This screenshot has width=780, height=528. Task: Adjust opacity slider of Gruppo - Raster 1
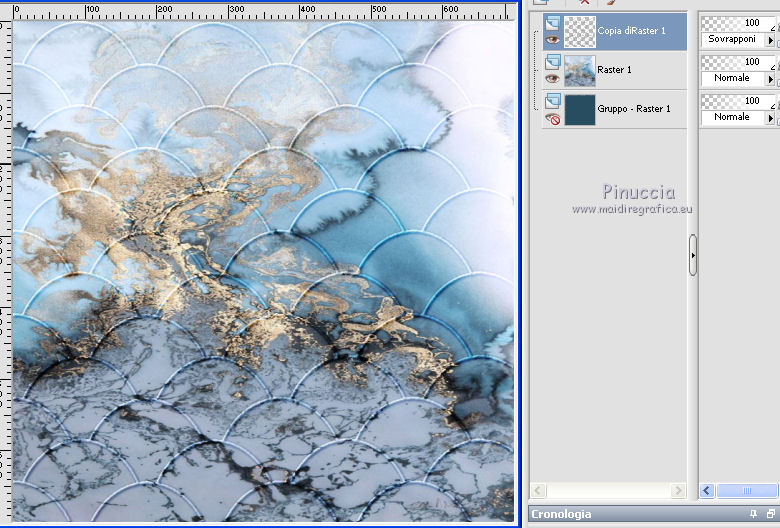pos(738,101)
